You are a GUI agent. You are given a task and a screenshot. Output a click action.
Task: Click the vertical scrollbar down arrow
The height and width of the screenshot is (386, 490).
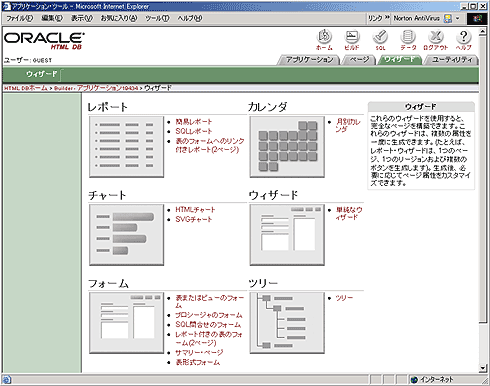point(483,368)
